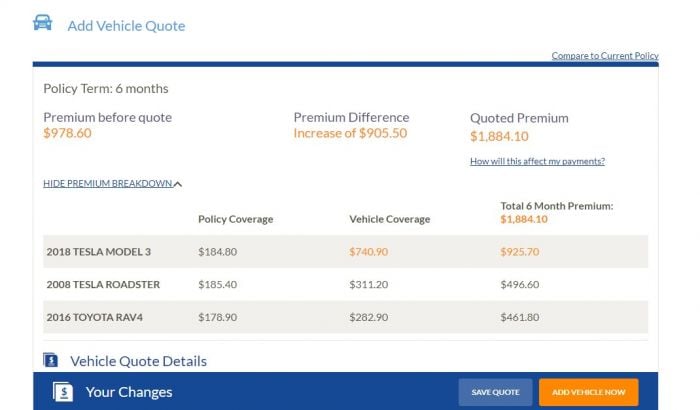Image resolution: width=700 pixels, height=410 pixels.
Task: Click the Add Vehicle Quote heading
Action: point(126,26)
